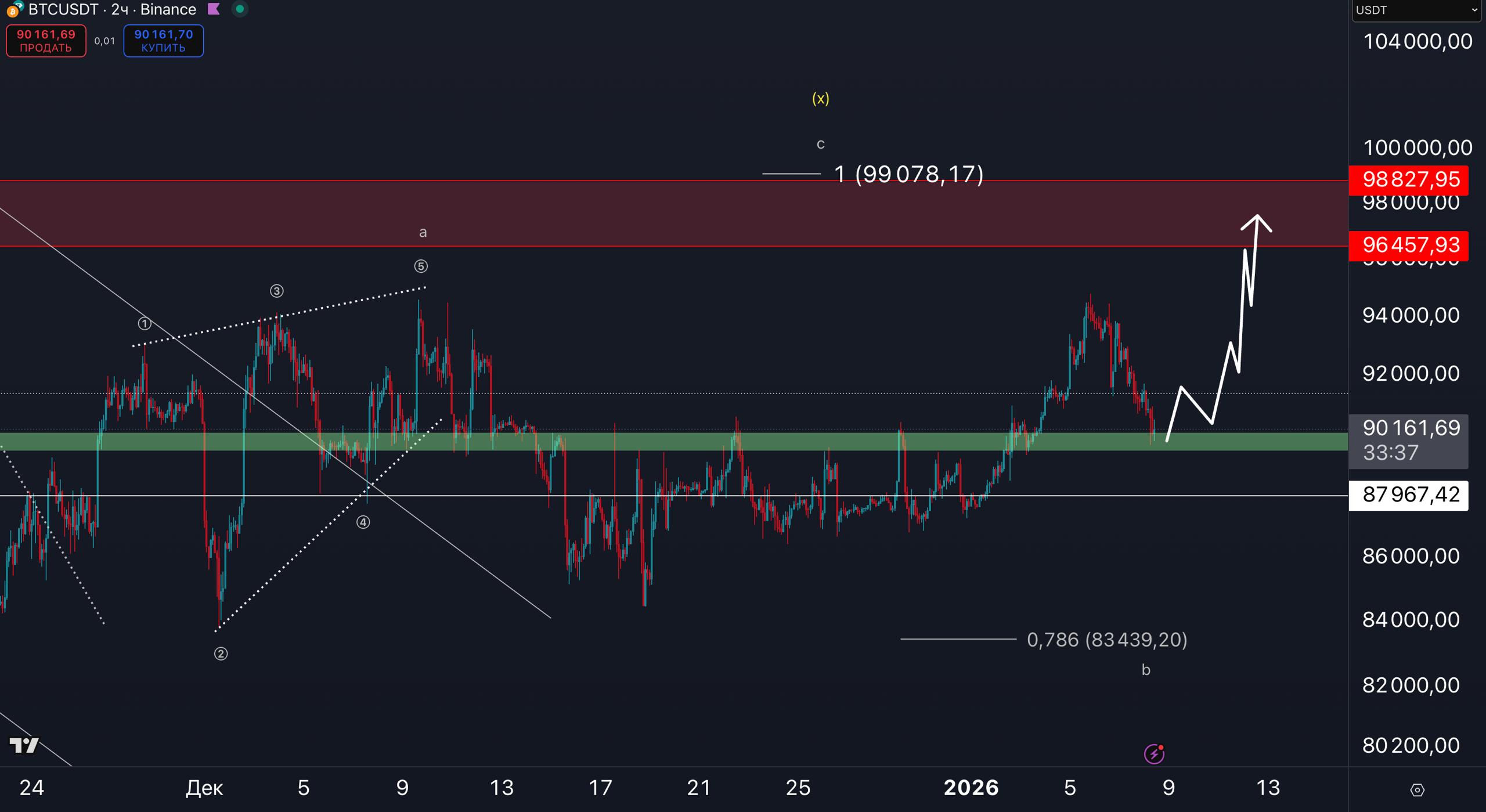Open the USDT currency dropdown
Screen dimensions: 1486x812
1416,10
